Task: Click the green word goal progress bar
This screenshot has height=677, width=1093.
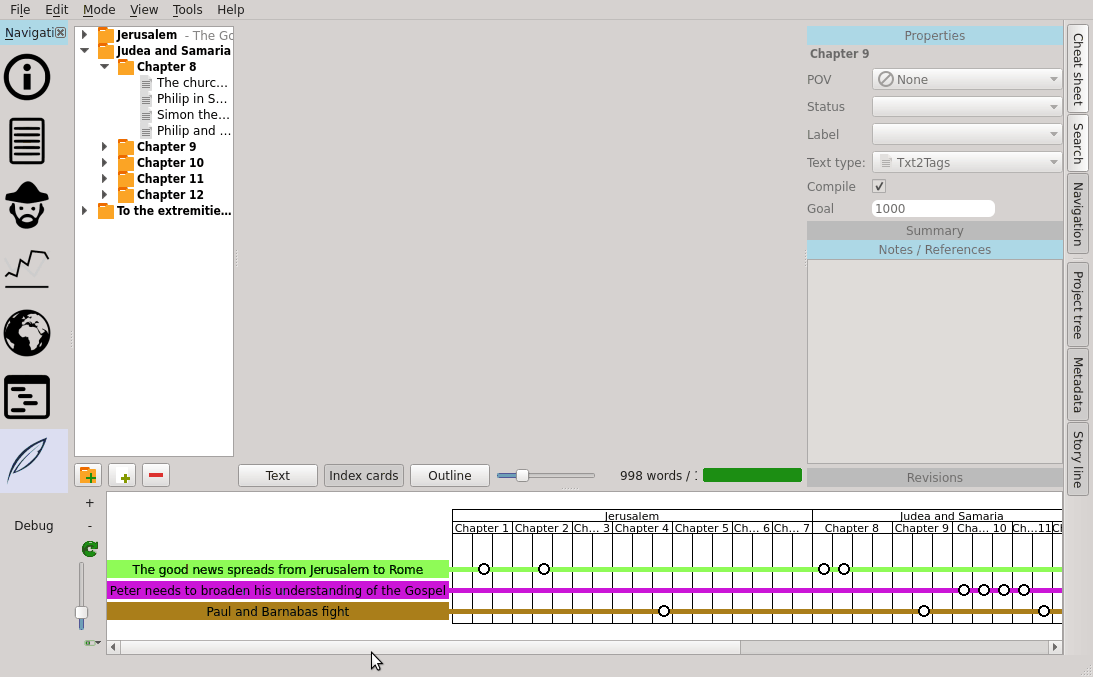Action: [752, 476]
